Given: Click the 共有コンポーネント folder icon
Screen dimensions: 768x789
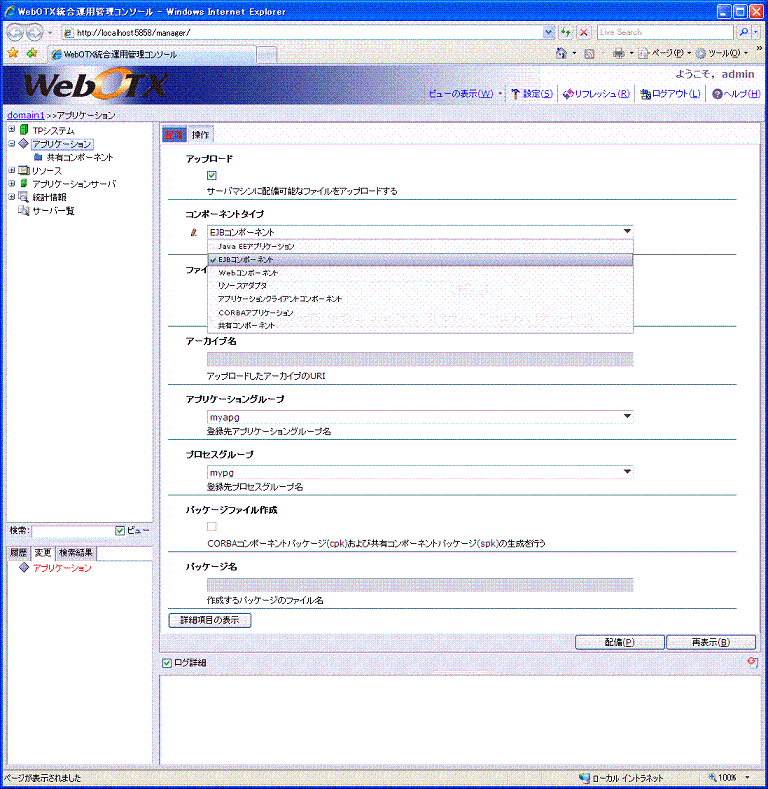Looking at the screenshot, I should coord(38,157).
